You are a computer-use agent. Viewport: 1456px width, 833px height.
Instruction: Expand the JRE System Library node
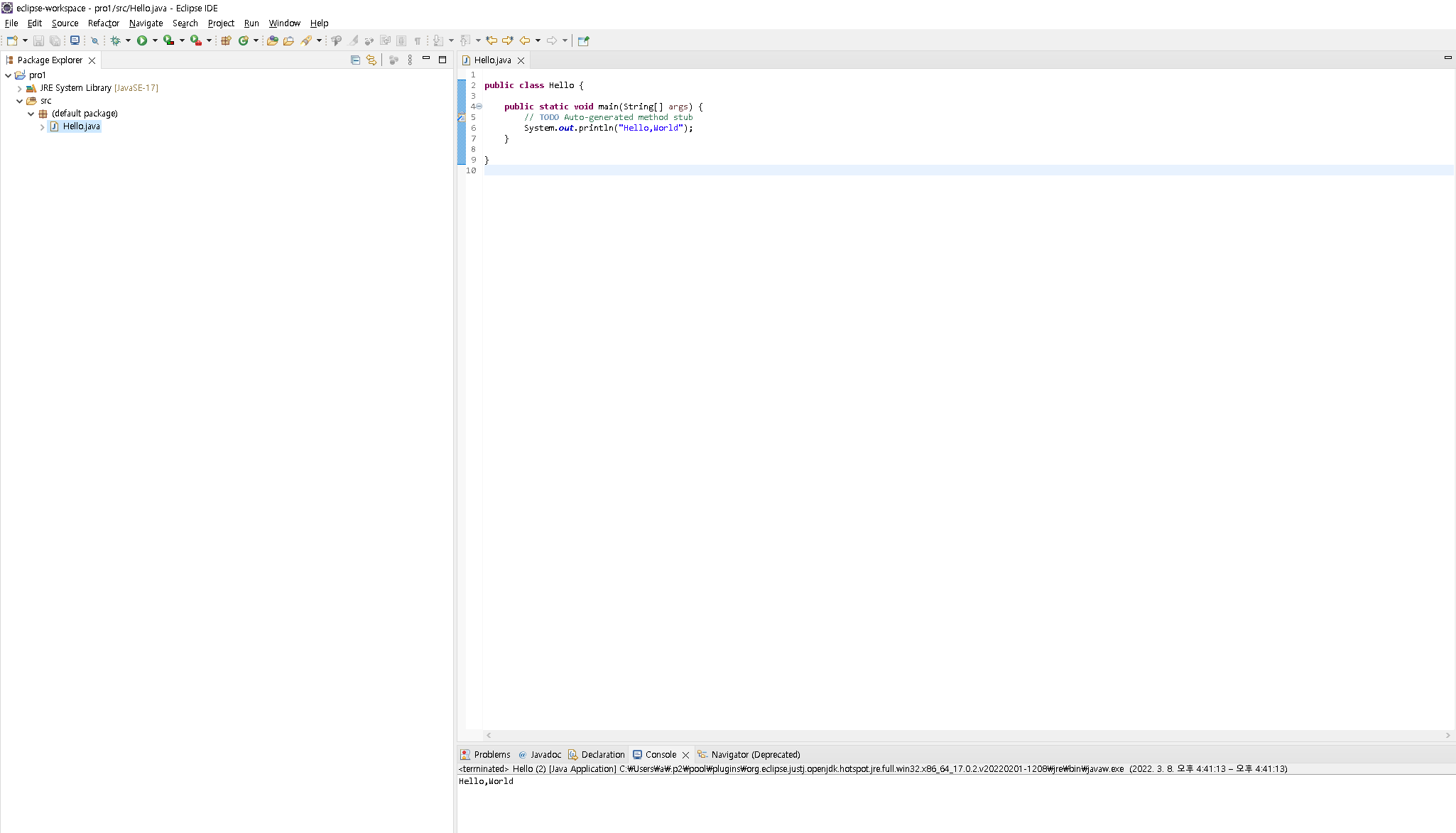(19, 88)
